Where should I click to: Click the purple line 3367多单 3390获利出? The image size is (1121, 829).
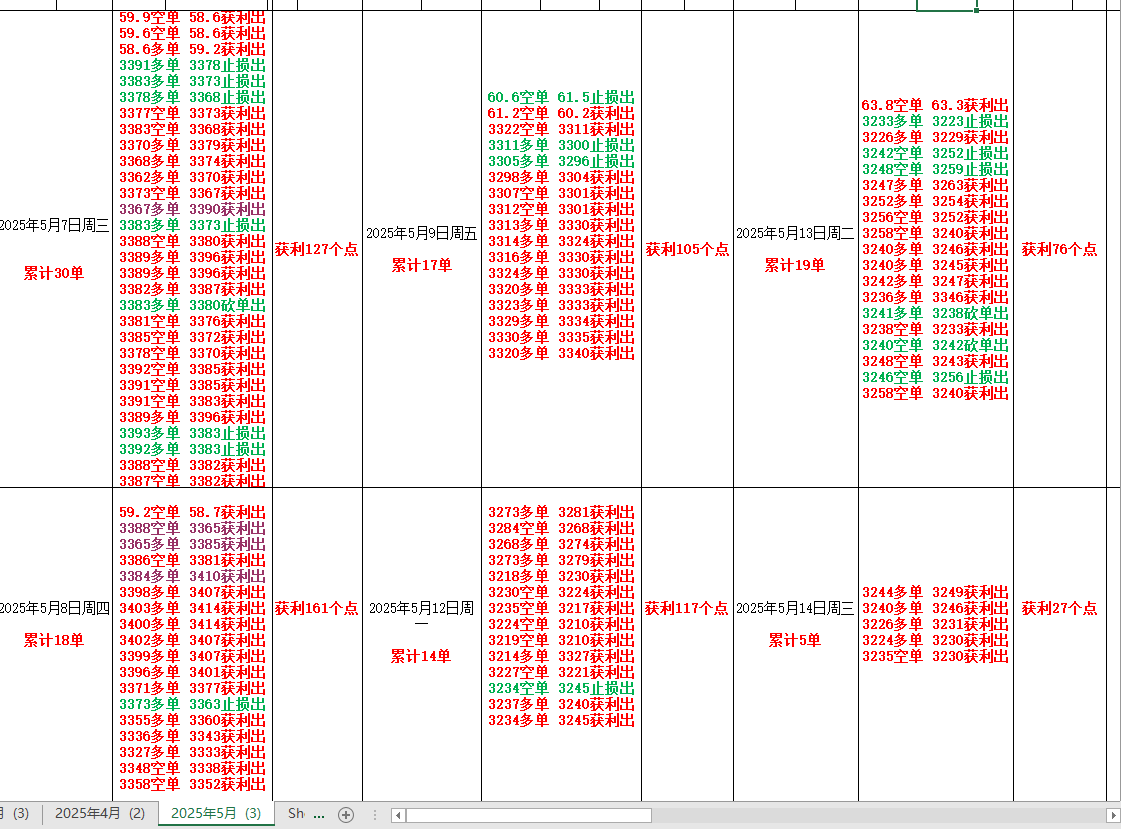(x=192, y=209)
